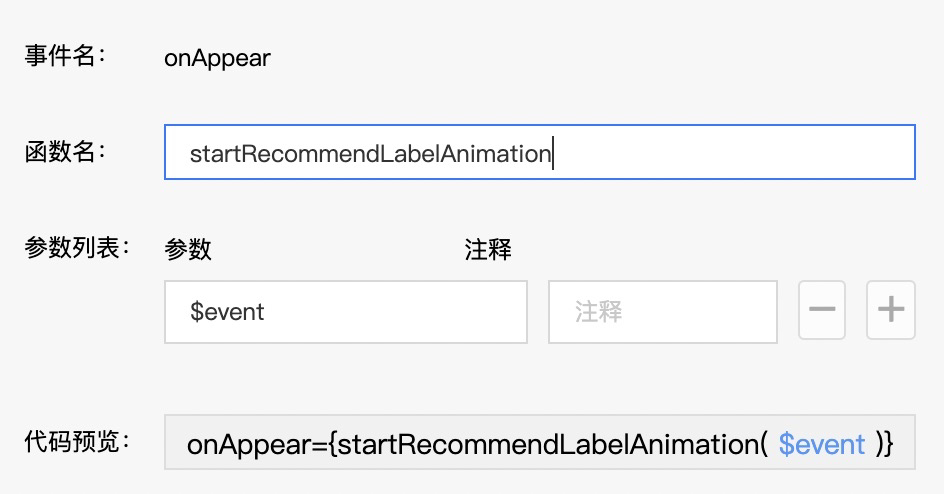Click the minus button to remove parameter

(x=822, y=310)
